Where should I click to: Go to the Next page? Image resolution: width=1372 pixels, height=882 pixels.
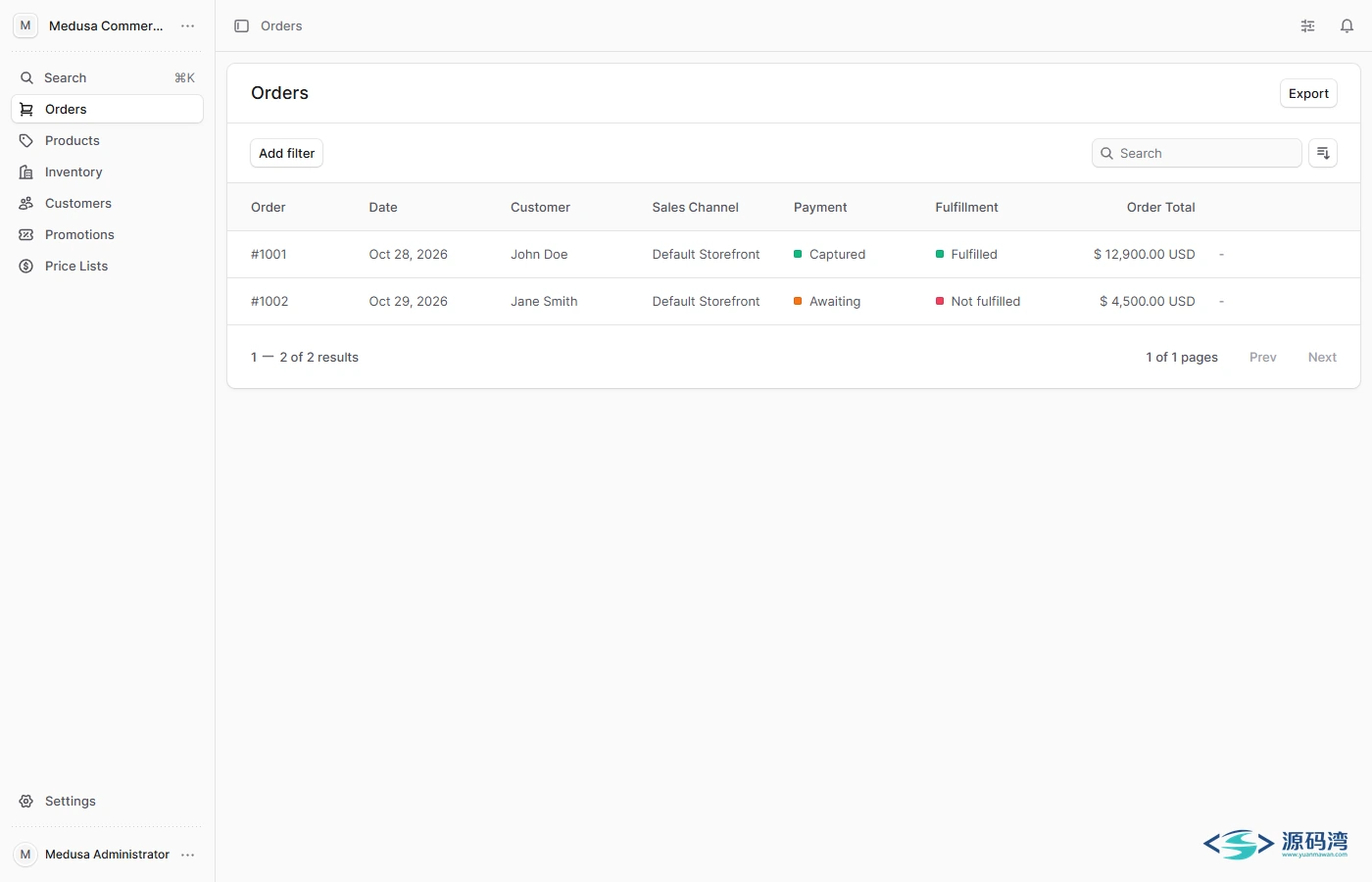[1322, 358]
